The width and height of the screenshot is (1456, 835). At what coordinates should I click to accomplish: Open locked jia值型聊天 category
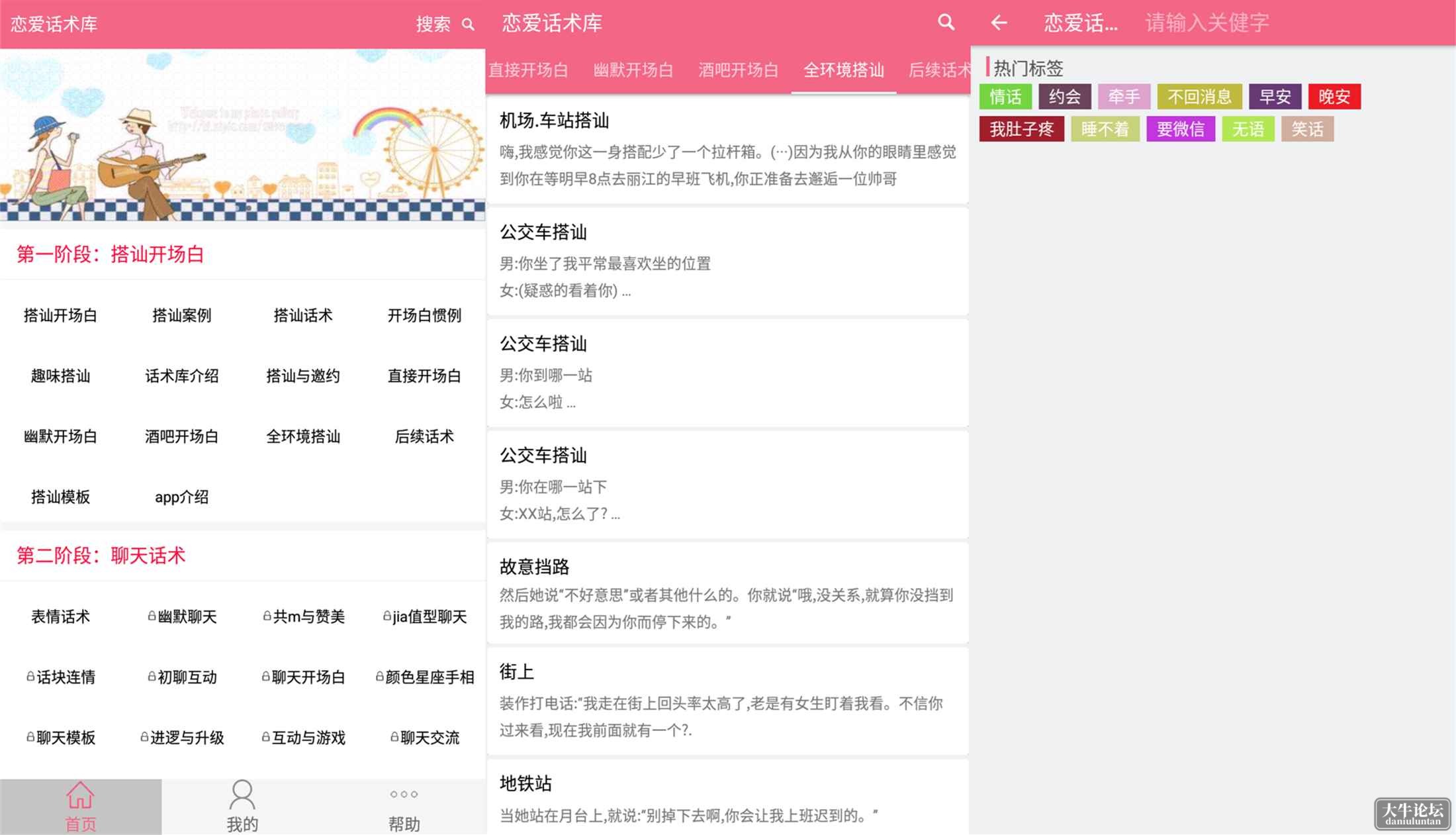click(425, 616)
